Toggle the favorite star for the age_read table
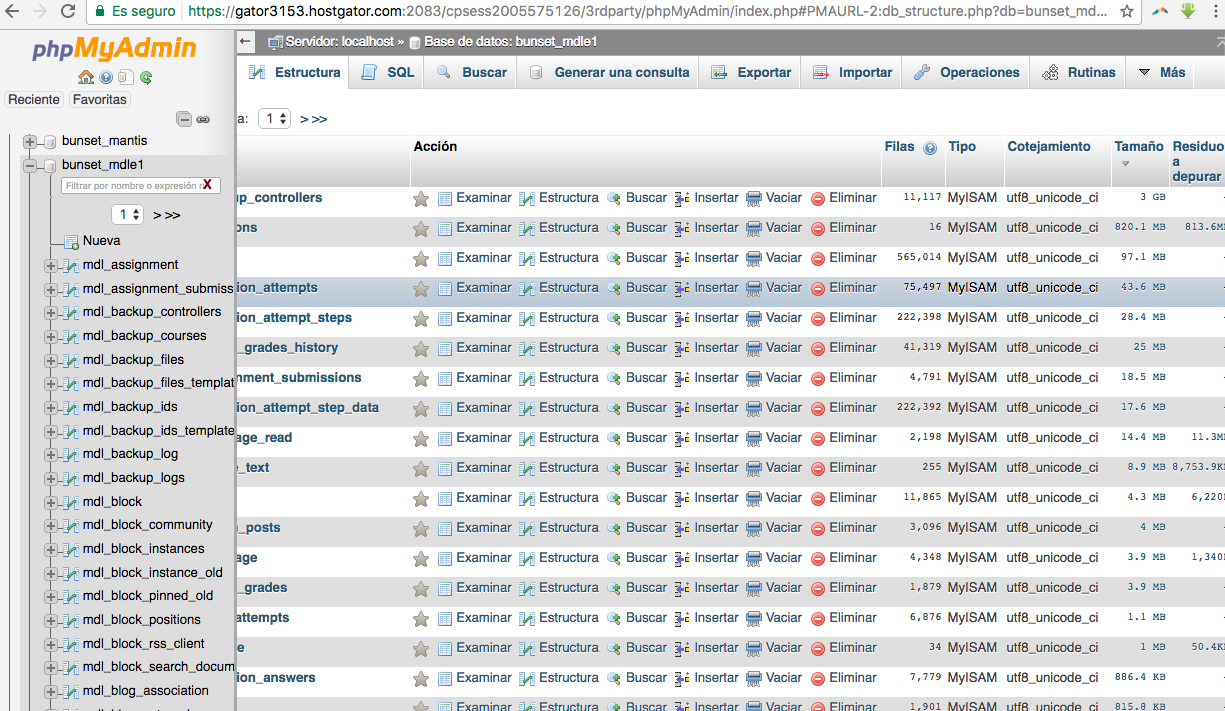Viewport: 1225px width, 711px height. click(x=421, y=438)
